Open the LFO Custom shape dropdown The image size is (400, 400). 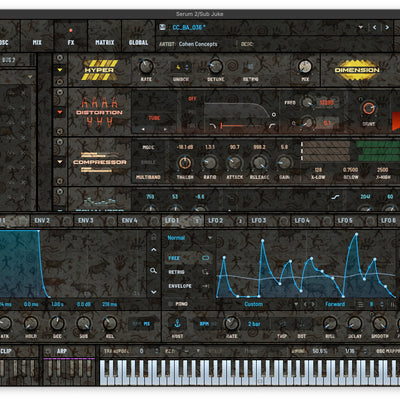click(x=296, y=304)
